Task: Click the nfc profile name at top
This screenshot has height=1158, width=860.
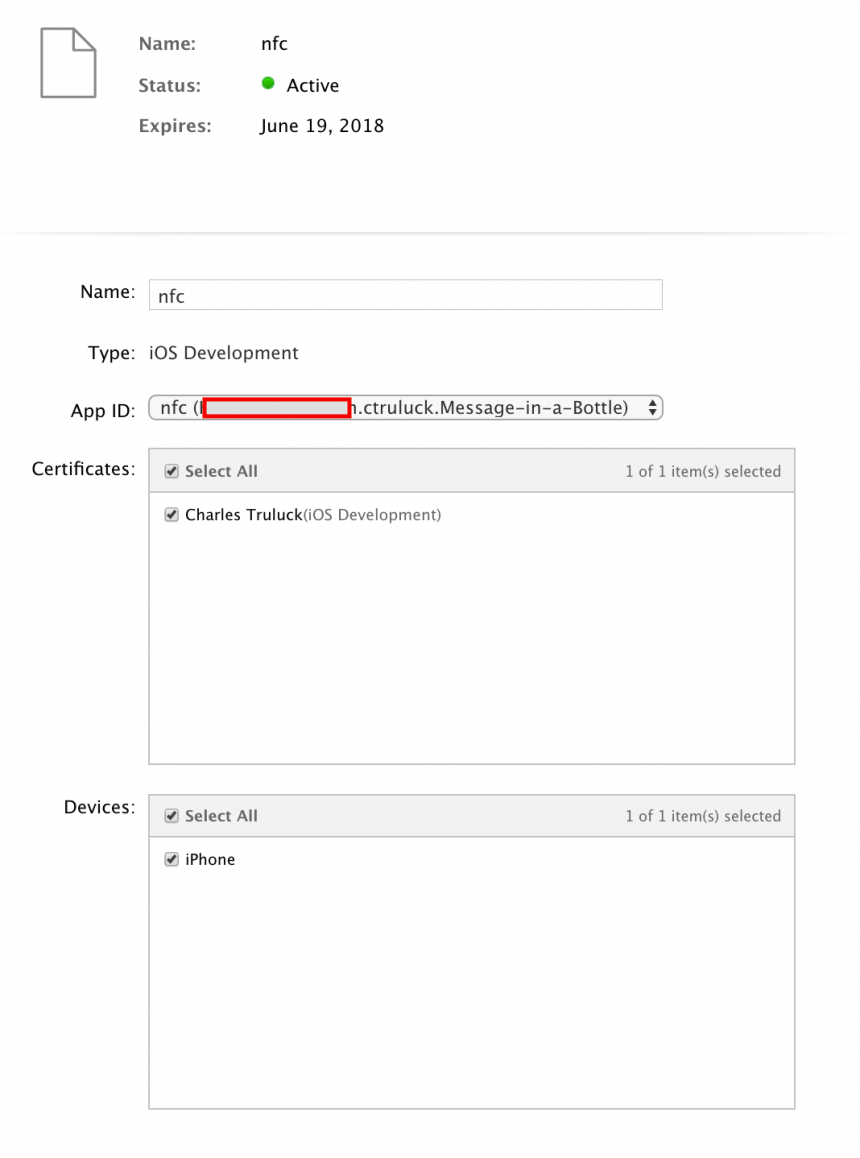Action: (x=273, y=43)
